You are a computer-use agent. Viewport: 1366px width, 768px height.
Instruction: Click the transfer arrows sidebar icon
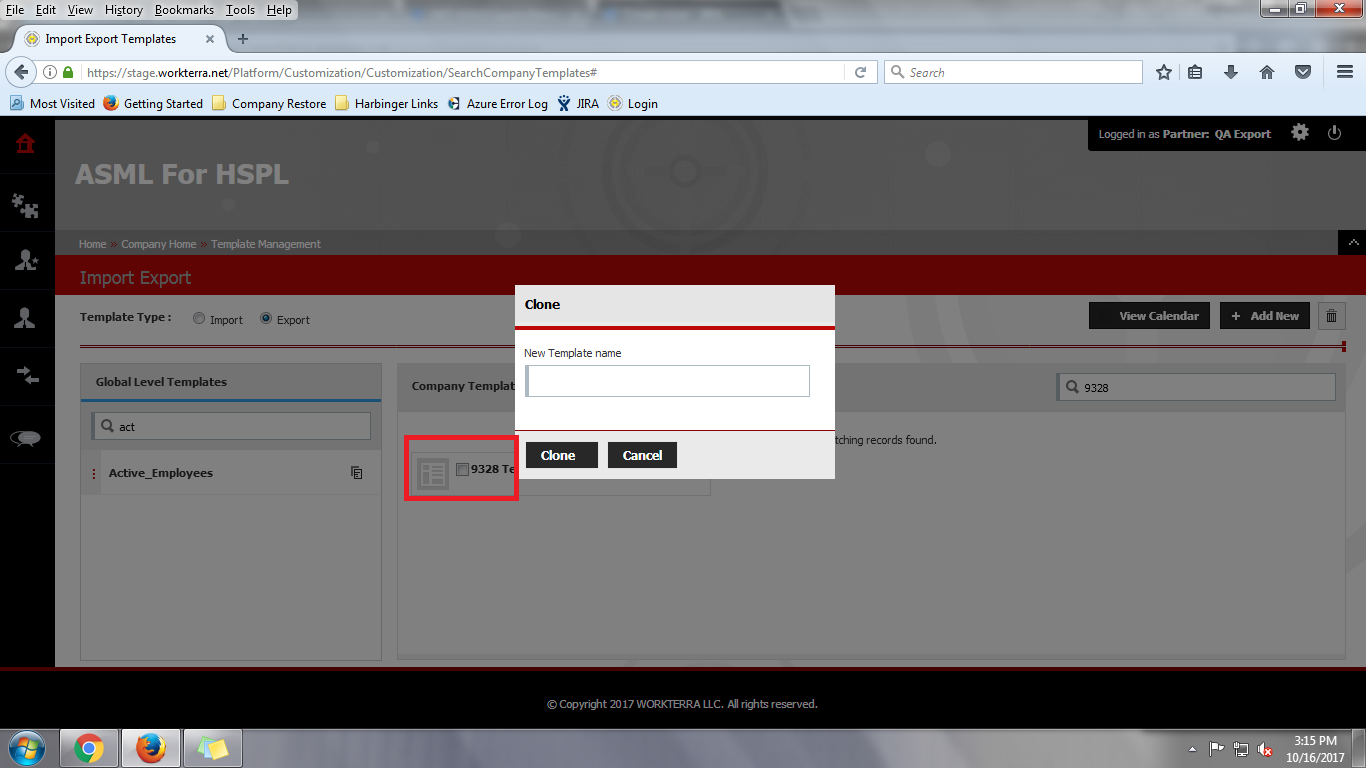pyautogui.click(x=26, y=376)
